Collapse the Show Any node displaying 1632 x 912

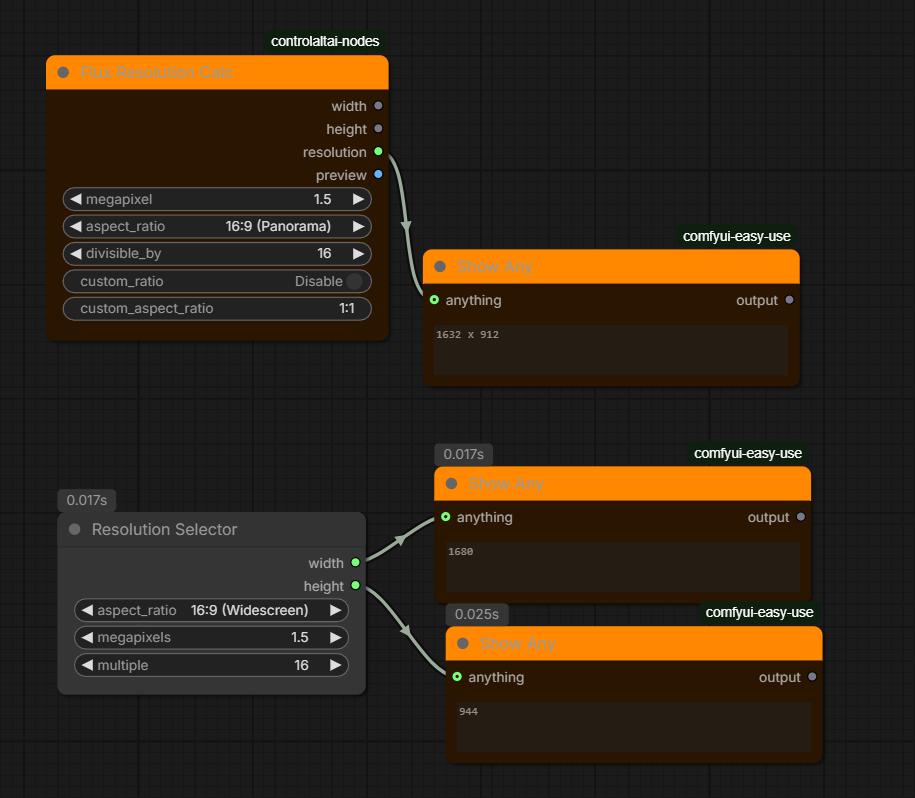point(440,267)
